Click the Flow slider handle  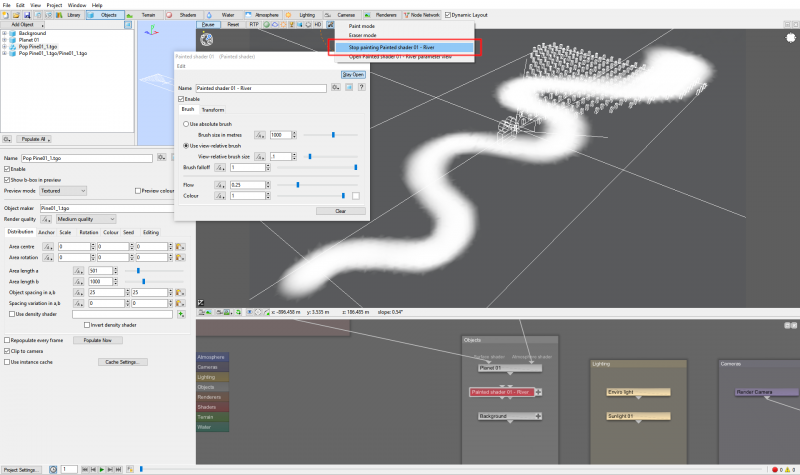pos(298,185)
